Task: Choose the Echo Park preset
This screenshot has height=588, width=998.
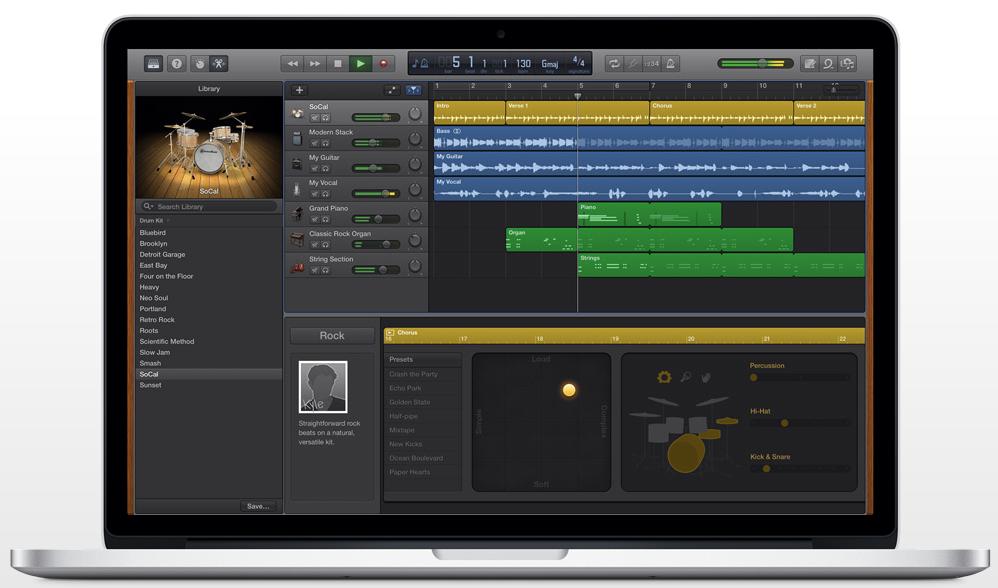Action: [423, 388]
